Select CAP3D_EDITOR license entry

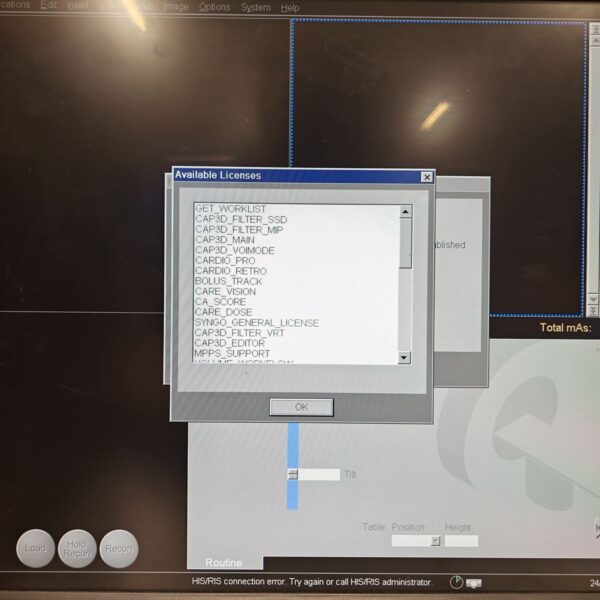tap(230, 343)
